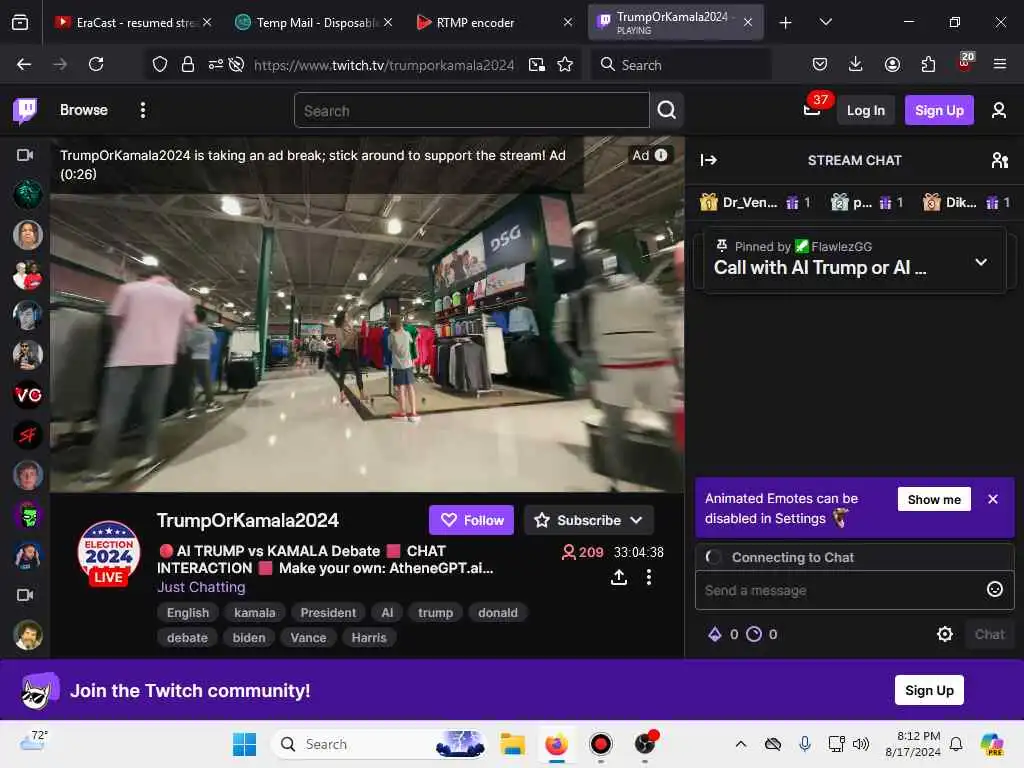
Task: Open the red SF channel avatar in sidebar
Action: (x=28, y=434)
